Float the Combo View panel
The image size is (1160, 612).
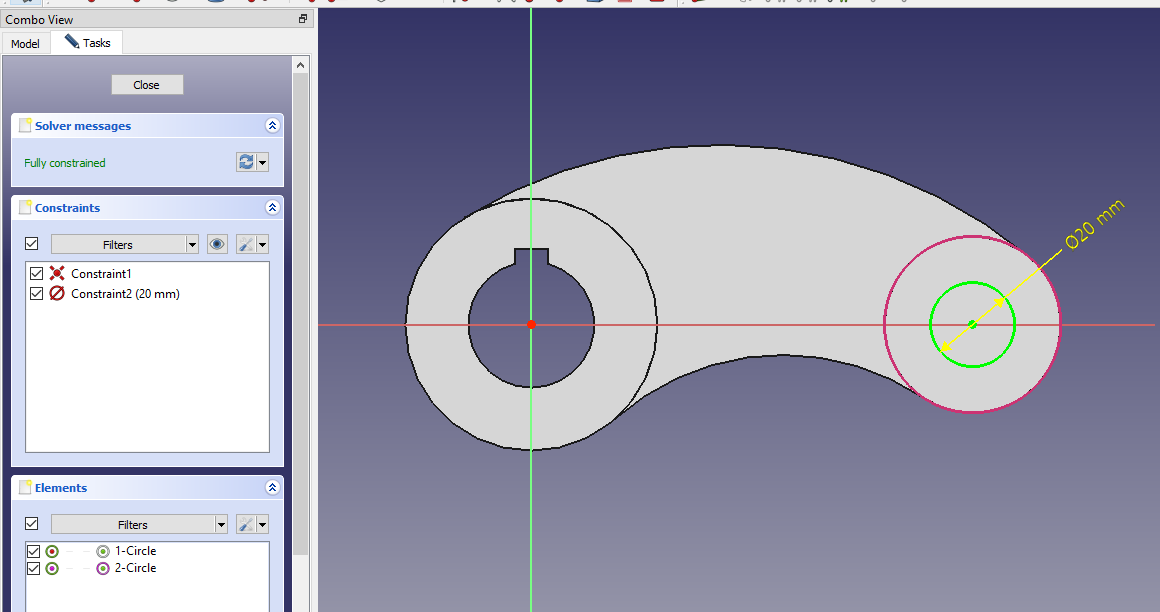click(x=303, y=19)
